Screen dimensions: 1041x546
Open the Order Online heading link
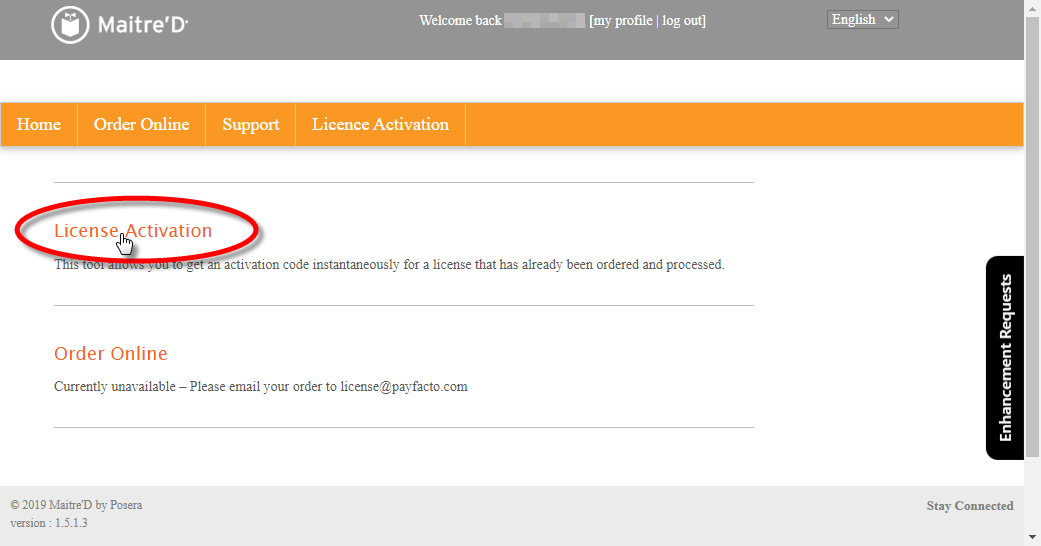click(x=110, y=353)
